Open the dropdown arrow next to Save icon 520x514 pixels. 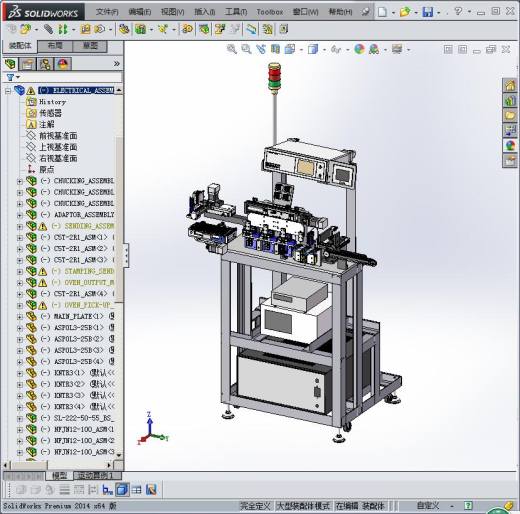[x=438, y=13]
